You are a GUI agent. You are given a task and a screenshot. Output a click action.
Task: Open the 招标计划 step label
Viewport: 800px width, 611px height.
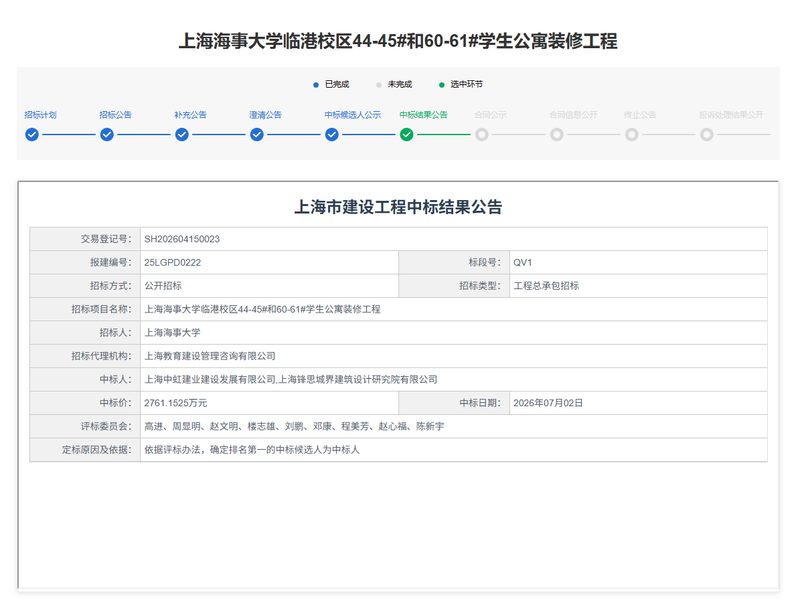[x=40, y=115]
